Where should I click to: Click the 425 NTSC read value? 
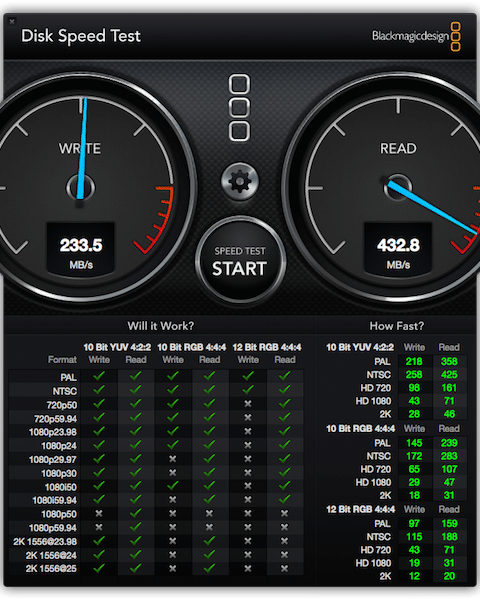tap(449, 375)
